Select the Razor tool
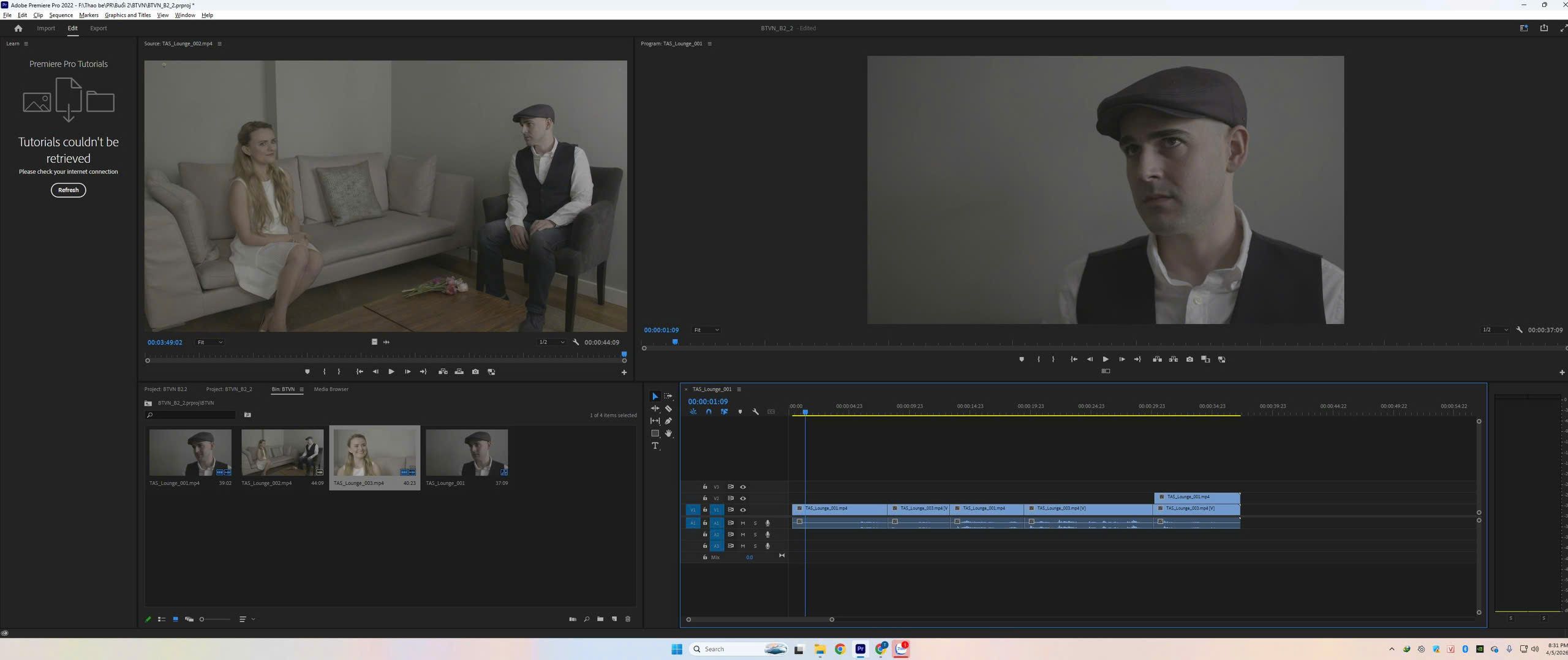 pyautogui.click(x=668, y=408)
